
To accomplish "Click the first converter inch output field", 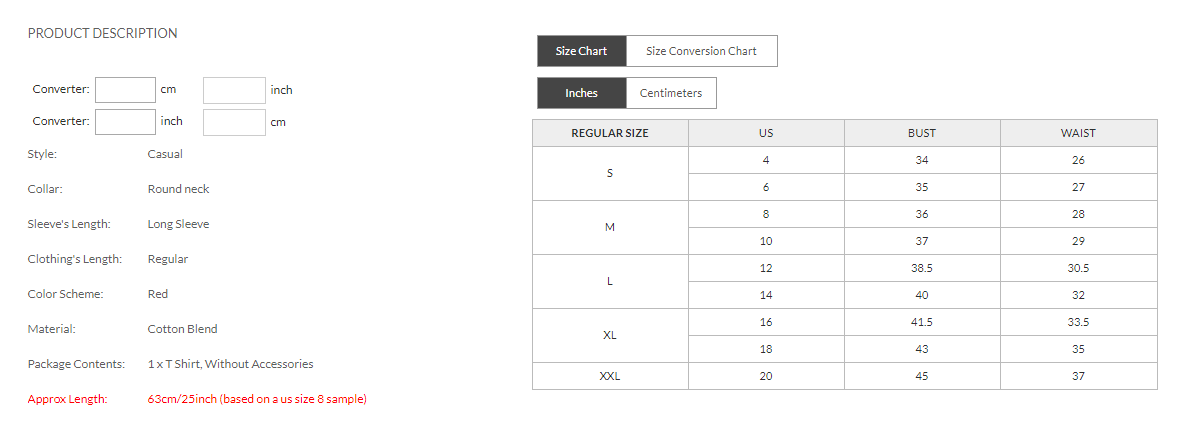I will (234, 90).
